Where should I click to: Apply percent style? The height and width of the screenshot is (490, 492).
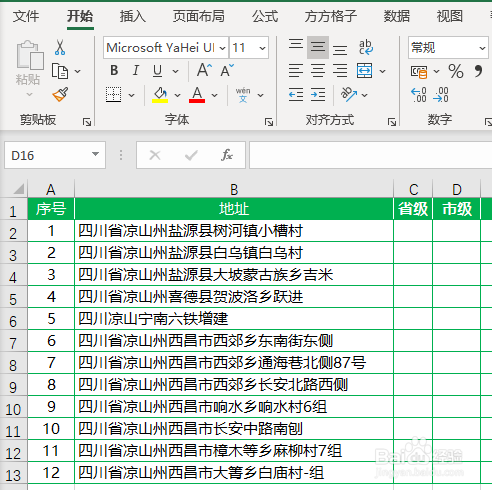pos(456,71)
